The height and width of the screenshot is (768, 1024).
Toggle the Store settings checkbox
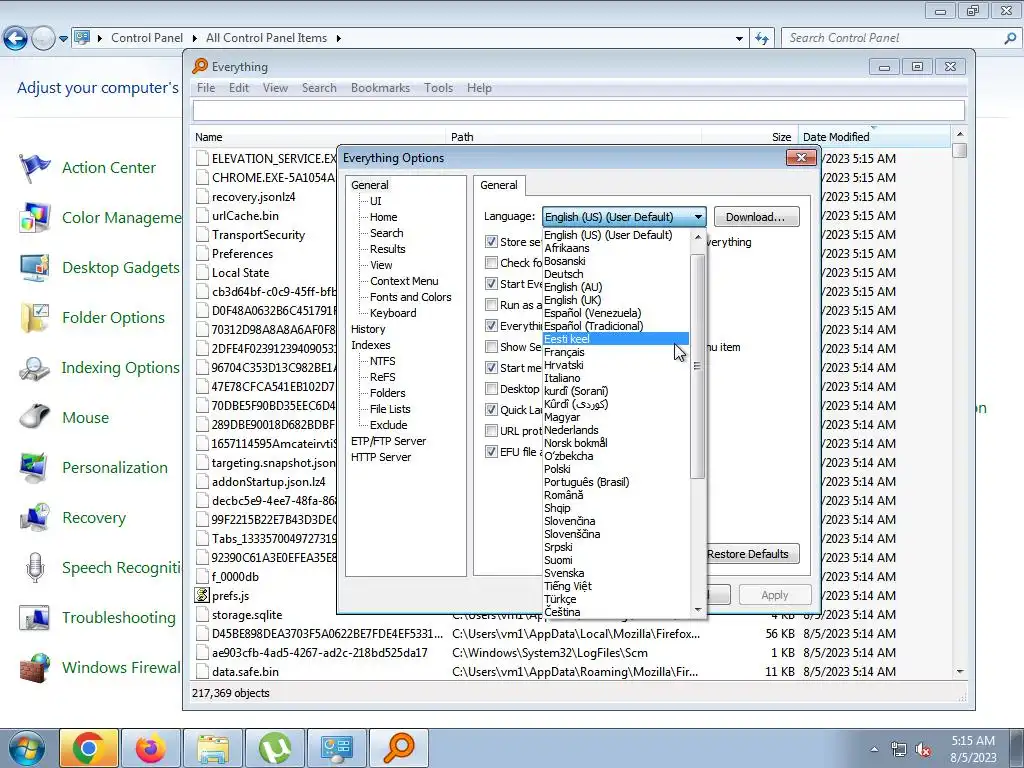(491, 242)
